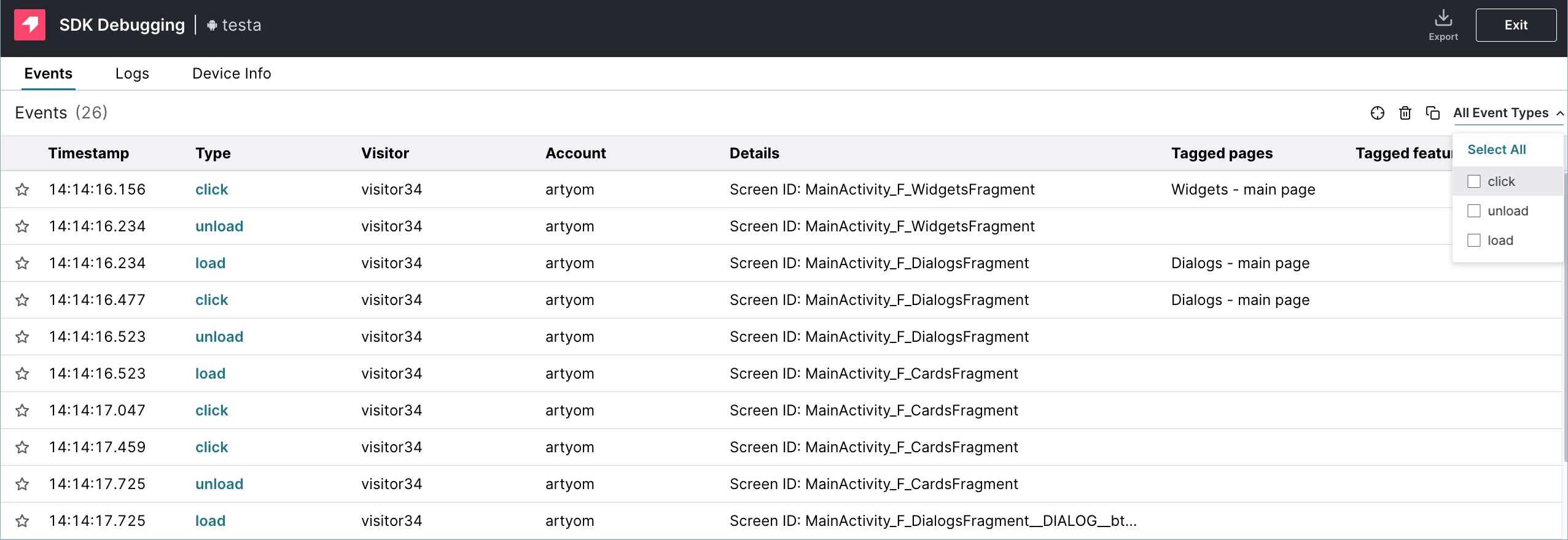Click 'Widgets - main page' tagged page
This screenshot has width=1568, height=540.
tap(1243, 190)
